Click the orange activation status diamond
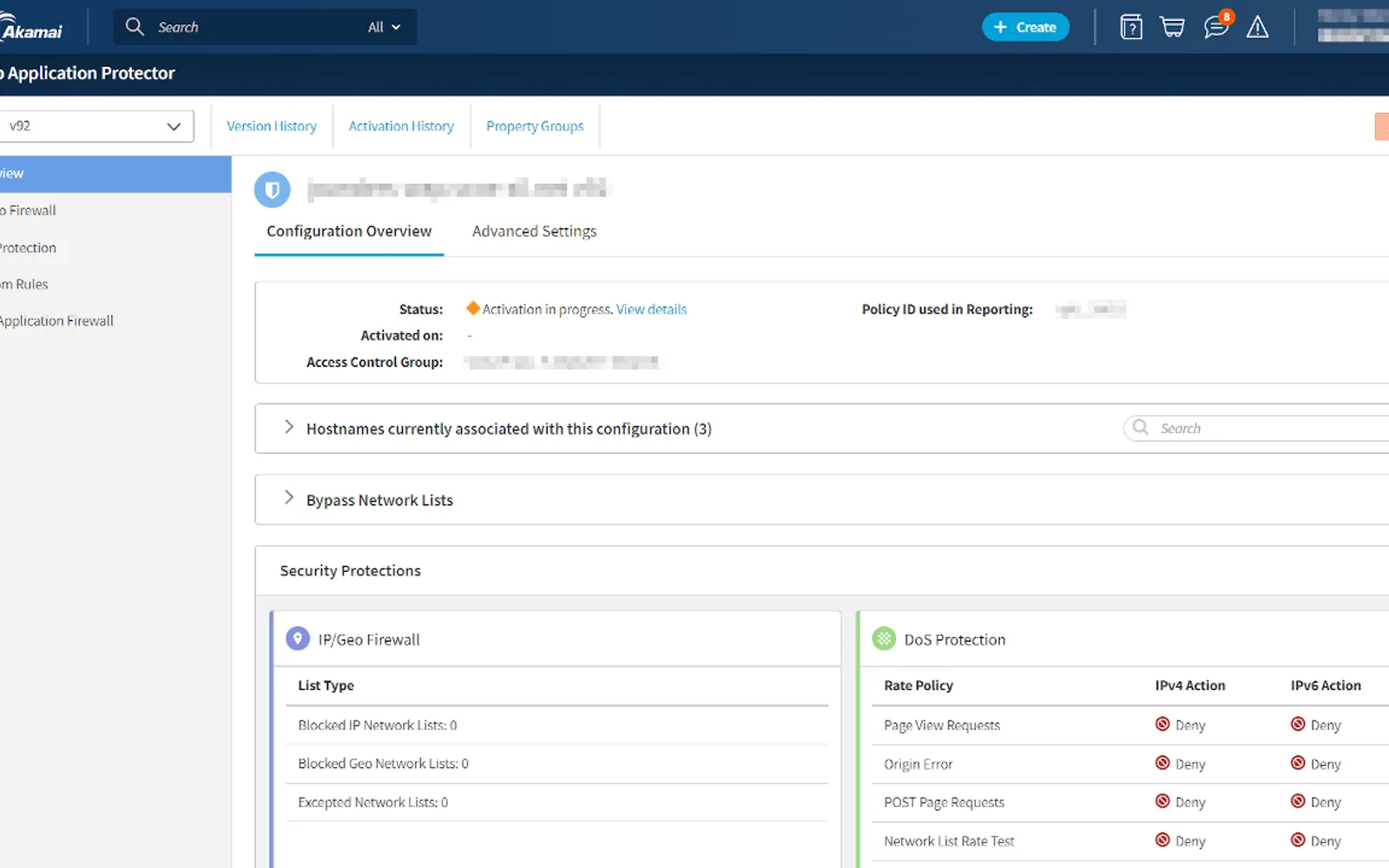Viewport: 1389px width, 868px height. point(473,308)
